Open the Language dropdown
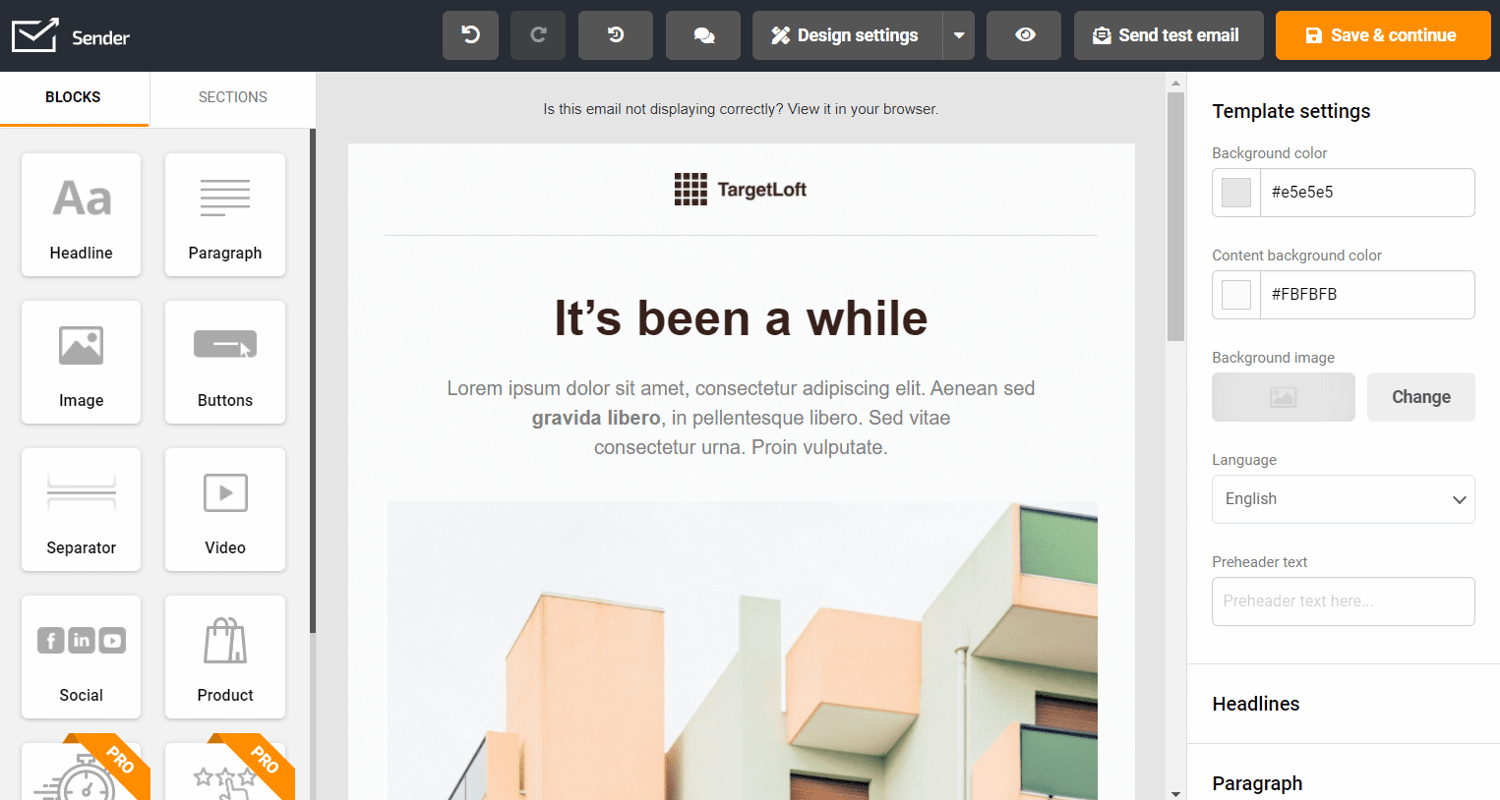Image resolution: width=1500 pixels, height=800 pixels. pyautogui.click(x=1343, y=499)
